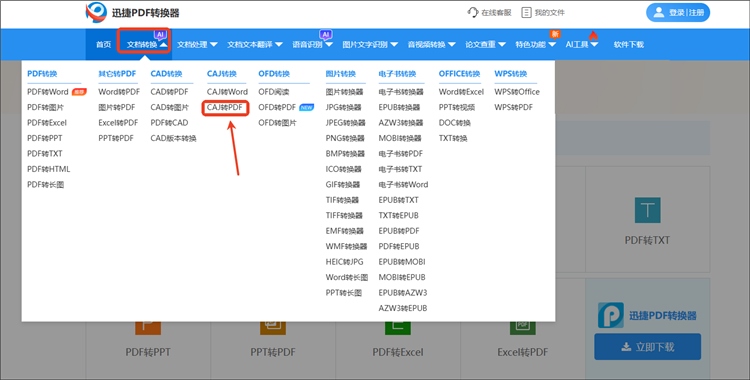Select PDF转长图 menu entry
This screenshot has width=750, height=380.
[x=45, y=184]
